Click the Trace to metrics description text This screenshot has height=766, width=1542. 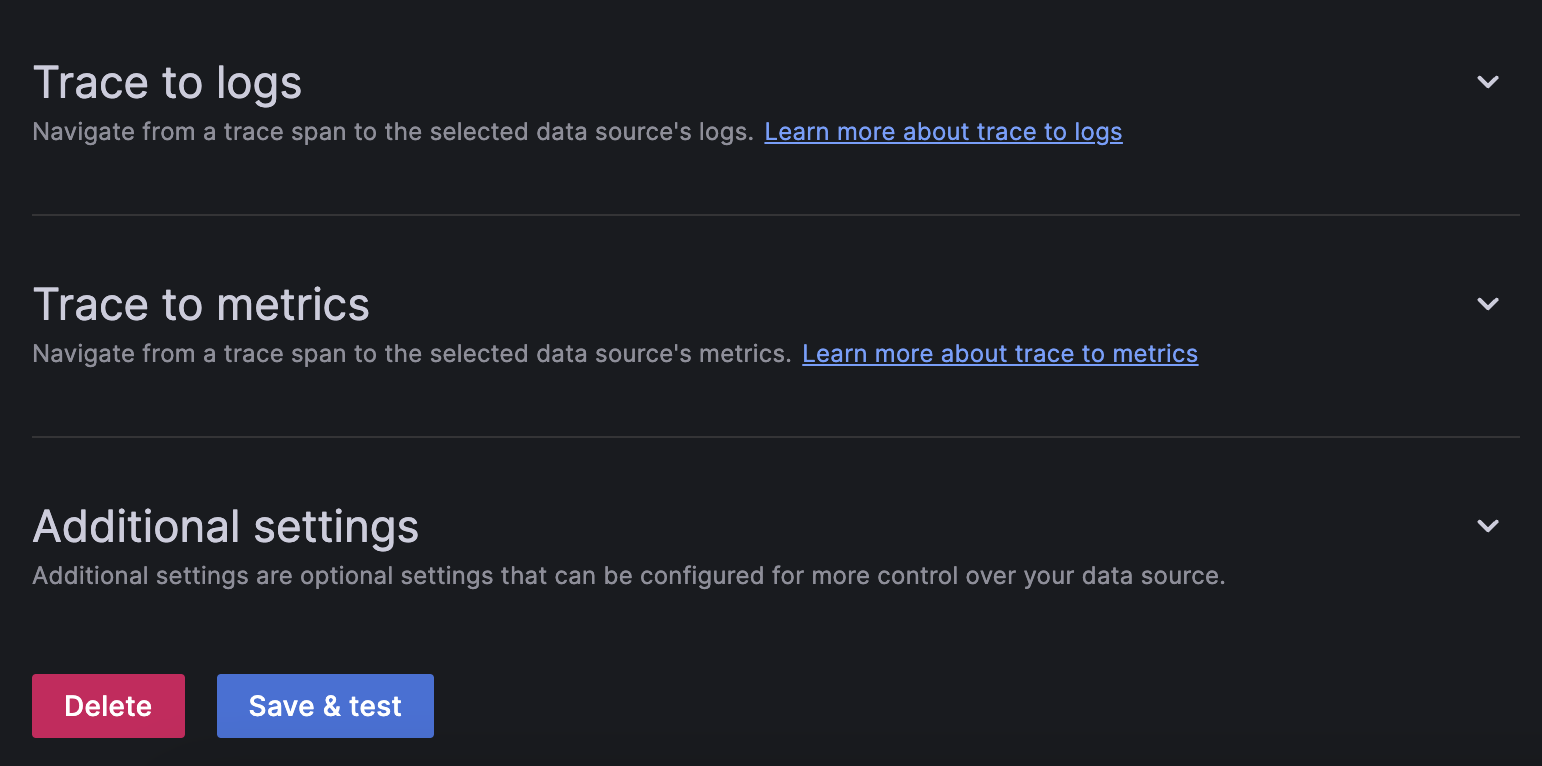411,354
